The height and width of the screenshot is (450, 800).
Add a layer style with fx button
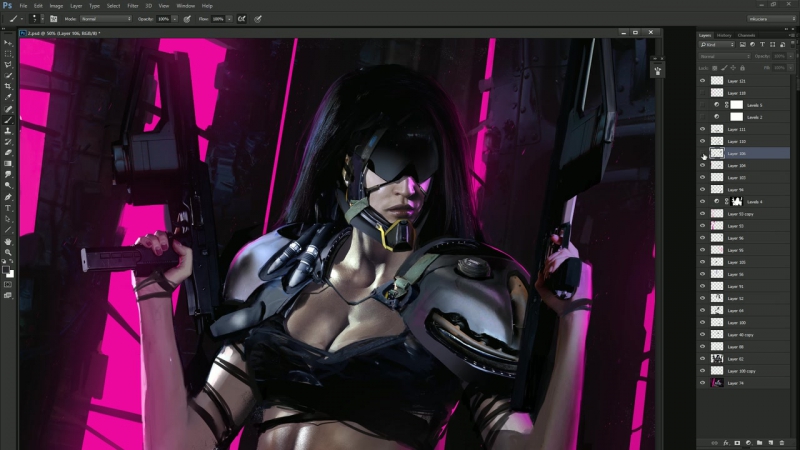point(726,443)
